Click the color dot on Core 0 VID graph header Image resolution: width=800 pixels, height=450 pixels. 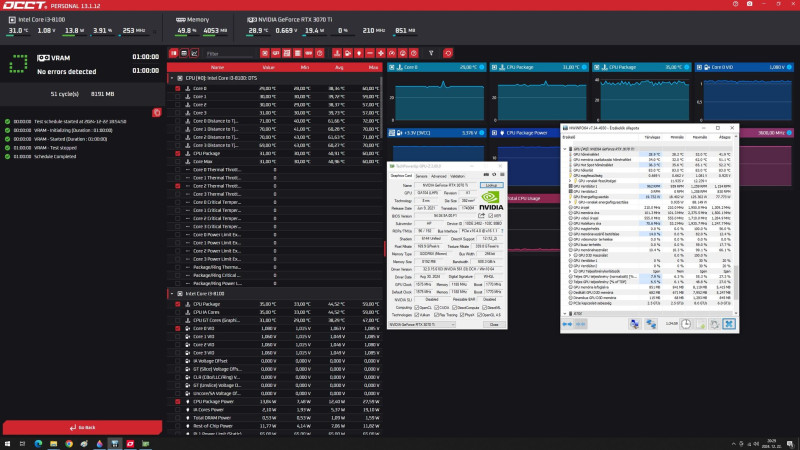(x=789, y=67)
